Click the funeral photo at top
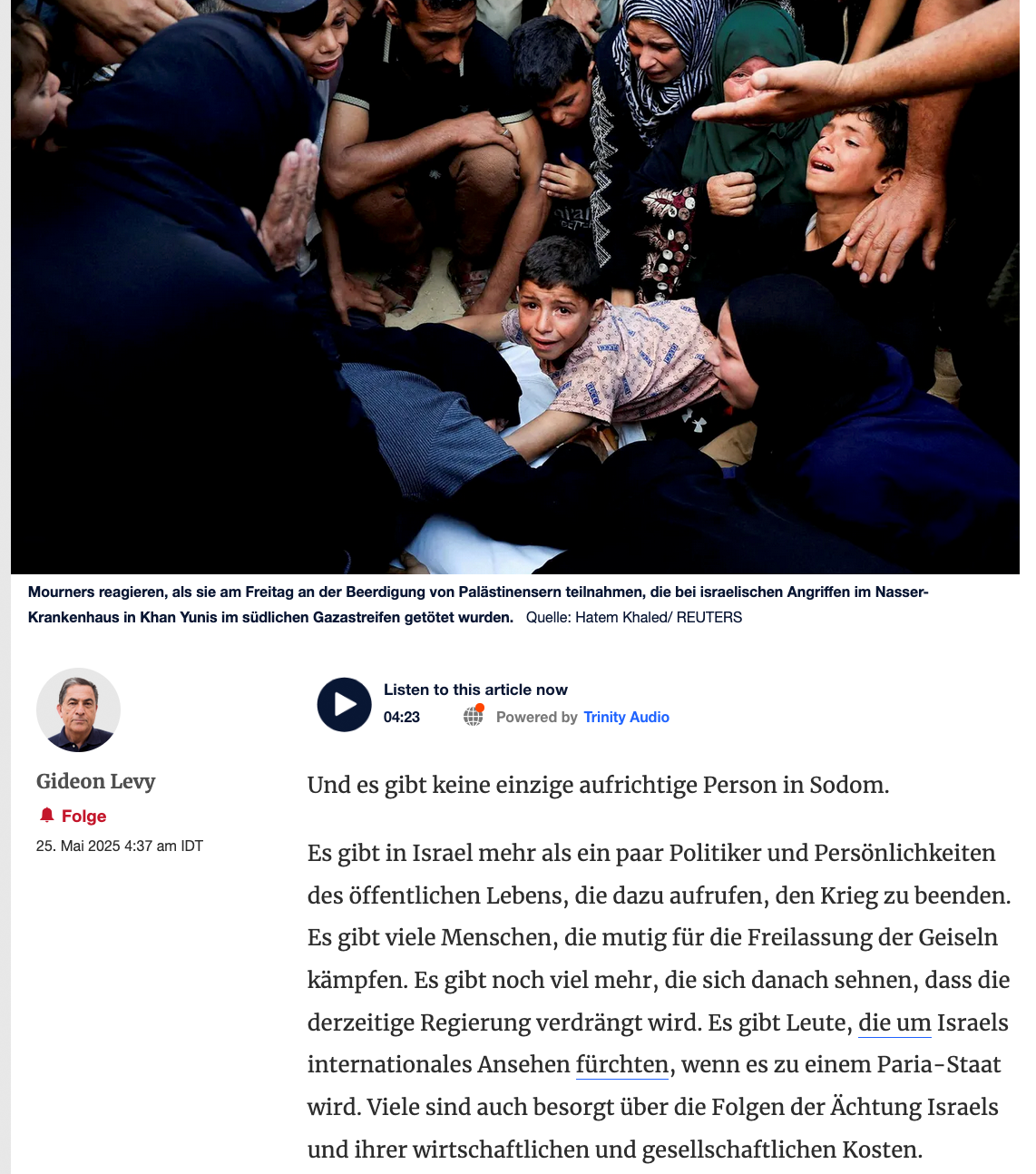 pos(515,287)
